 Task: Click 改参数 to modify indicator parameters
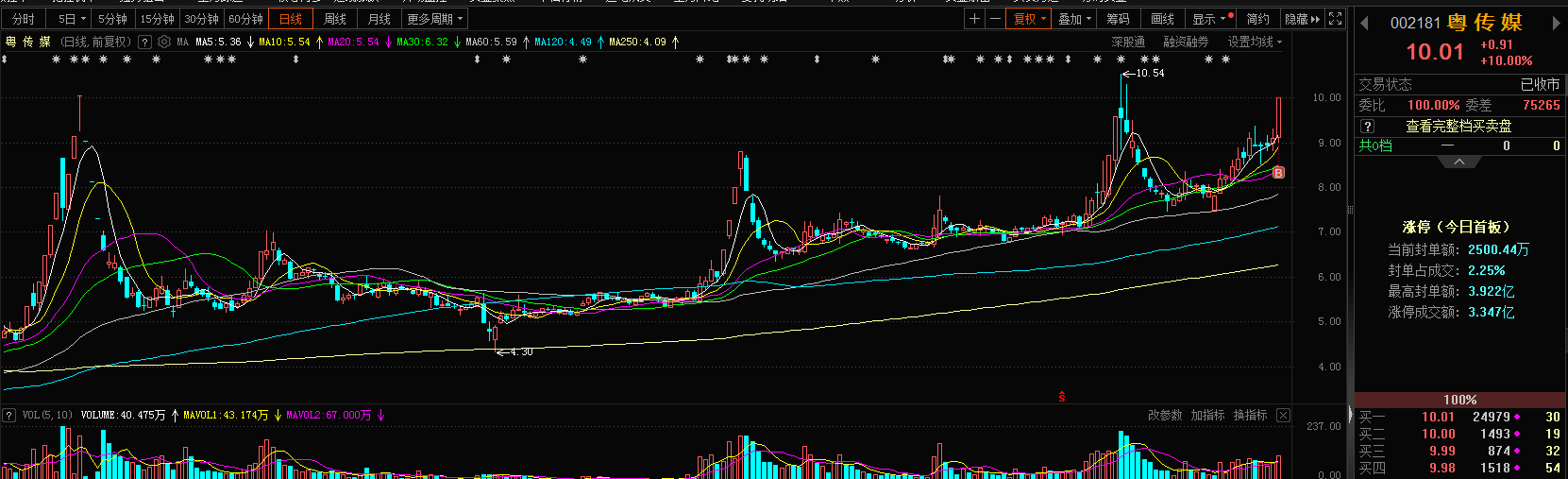point(1165,415)
